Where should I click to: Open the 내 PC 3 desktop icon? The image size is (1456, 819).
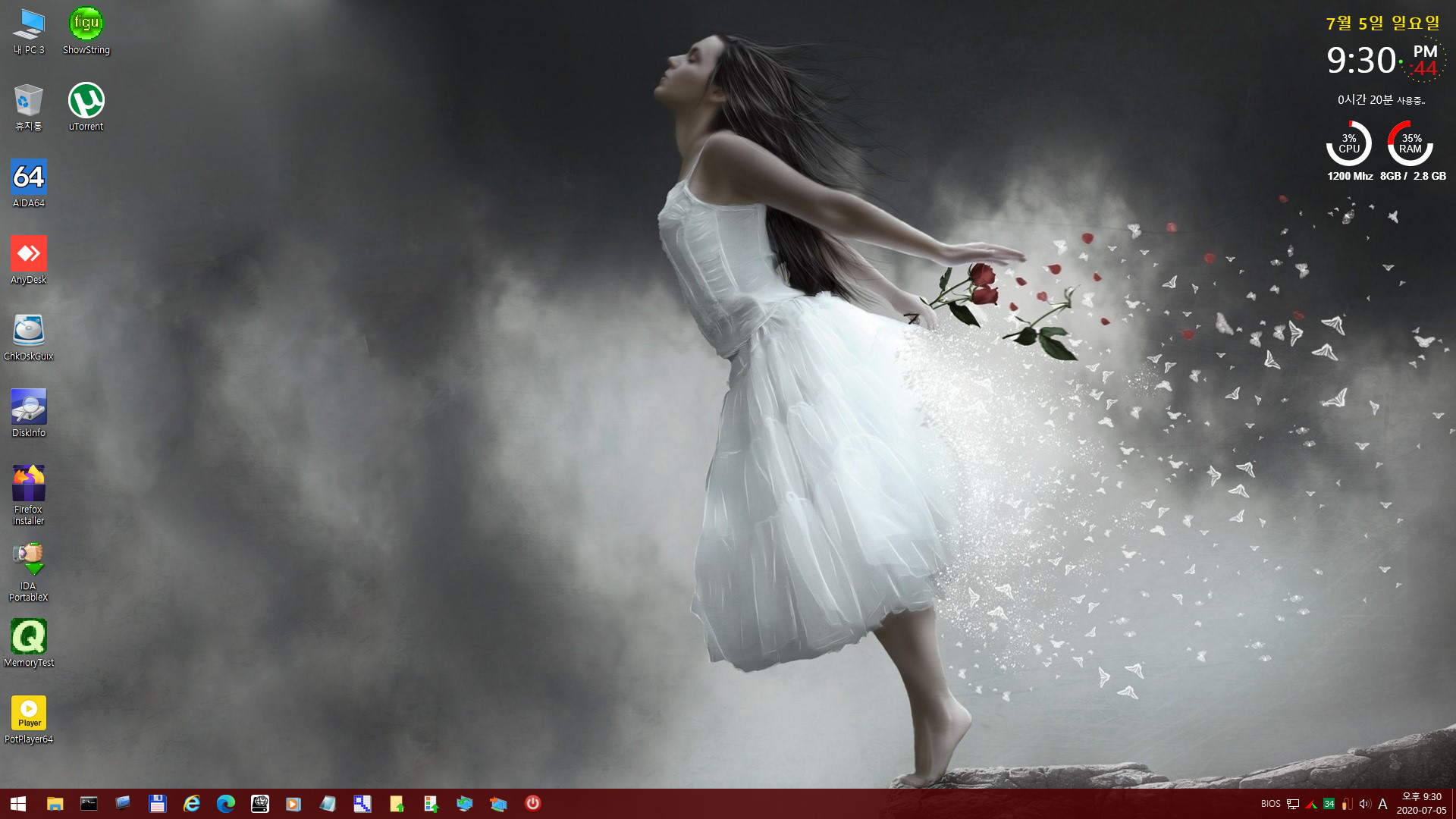[29, 32]
